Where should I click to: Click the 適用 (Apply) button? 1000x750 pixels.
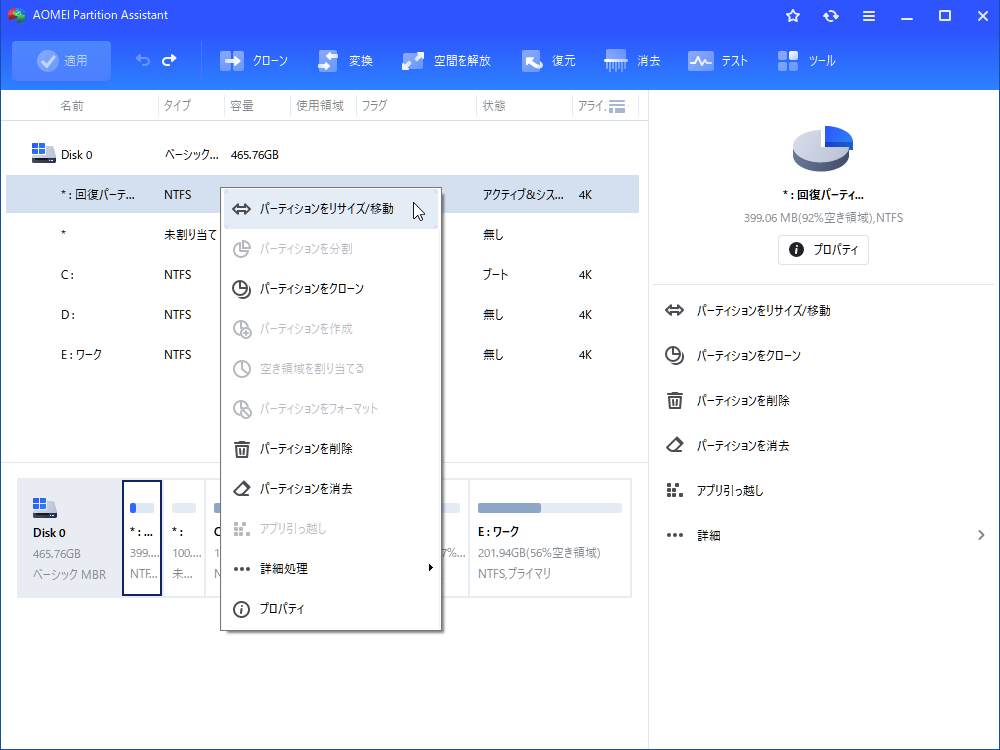click(x=61, y=61)
